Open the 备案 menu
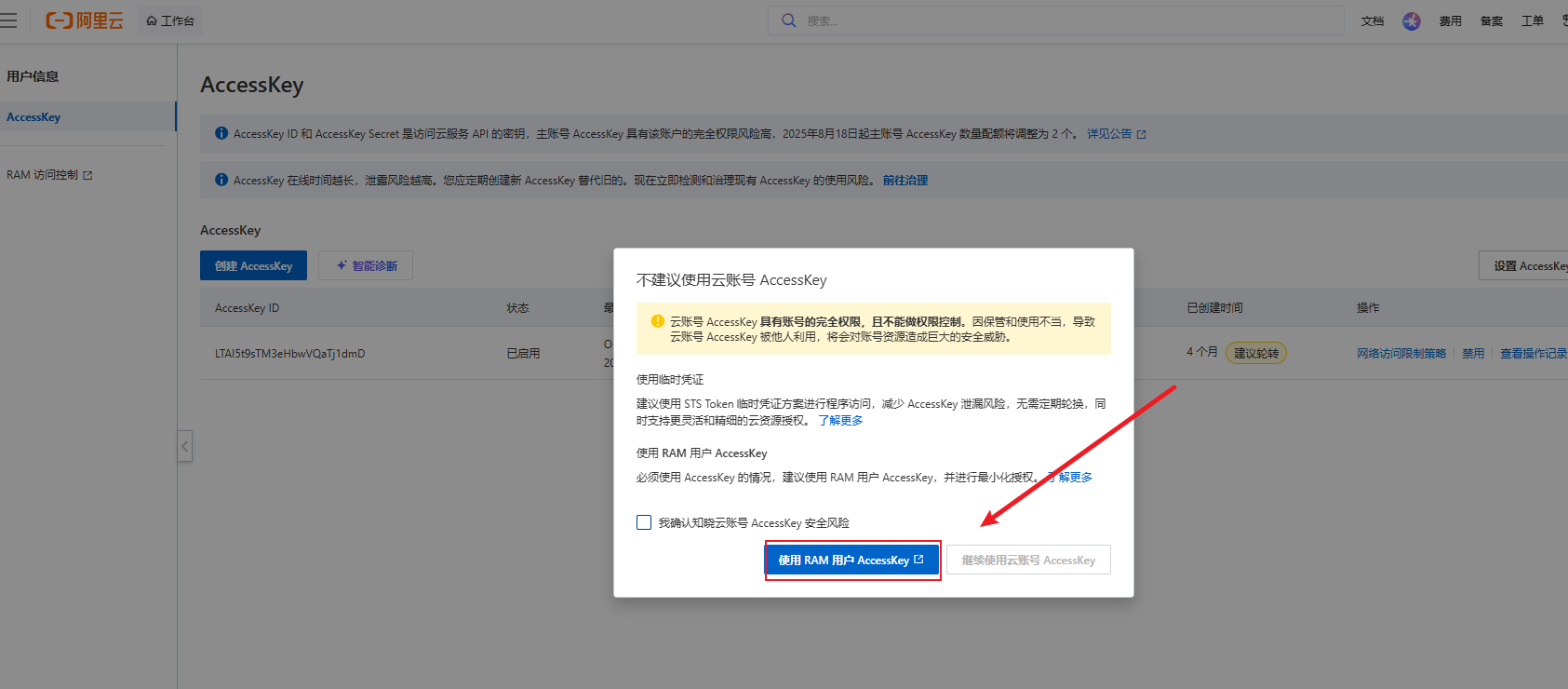 tap(1492, 20)
